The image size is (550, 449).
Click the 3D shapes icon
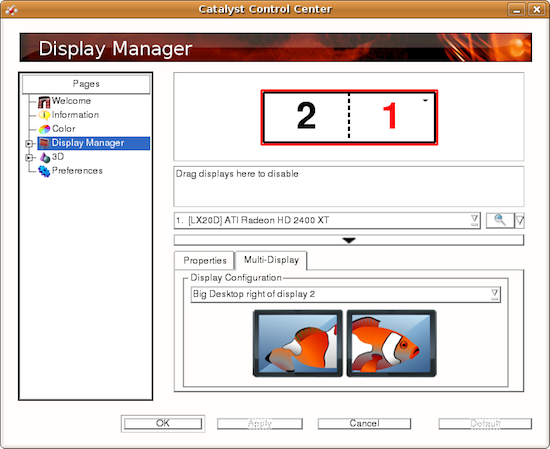(45, 157)
